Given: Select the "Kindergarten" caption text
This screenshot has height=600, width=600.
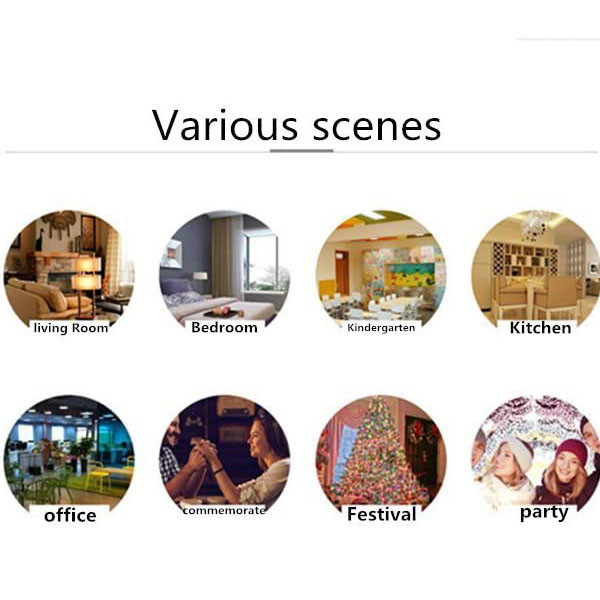Looking at the screenshot, I should (381, 328).
